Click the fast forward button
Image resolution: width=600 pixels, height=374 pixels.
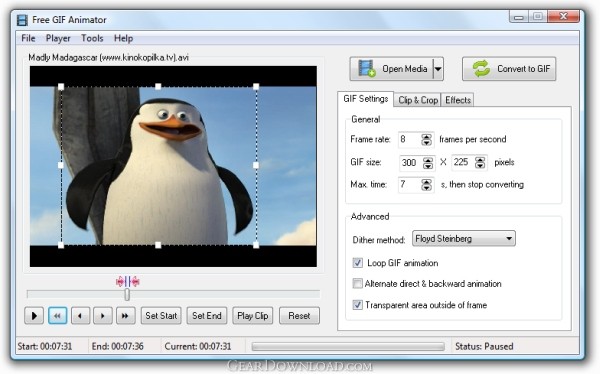[125, 316]
